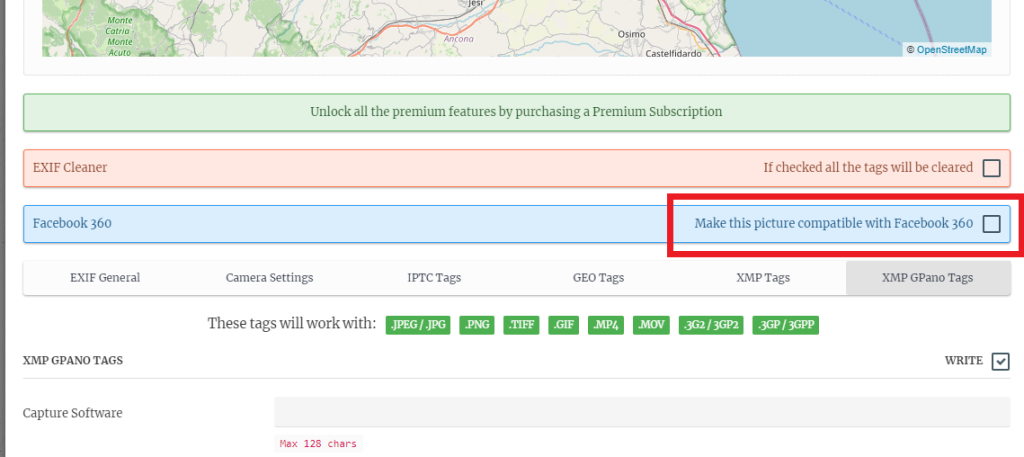Click the .MP4 format badge
The width and height of the screenshot is (1024, 457).
pos(606,325)
